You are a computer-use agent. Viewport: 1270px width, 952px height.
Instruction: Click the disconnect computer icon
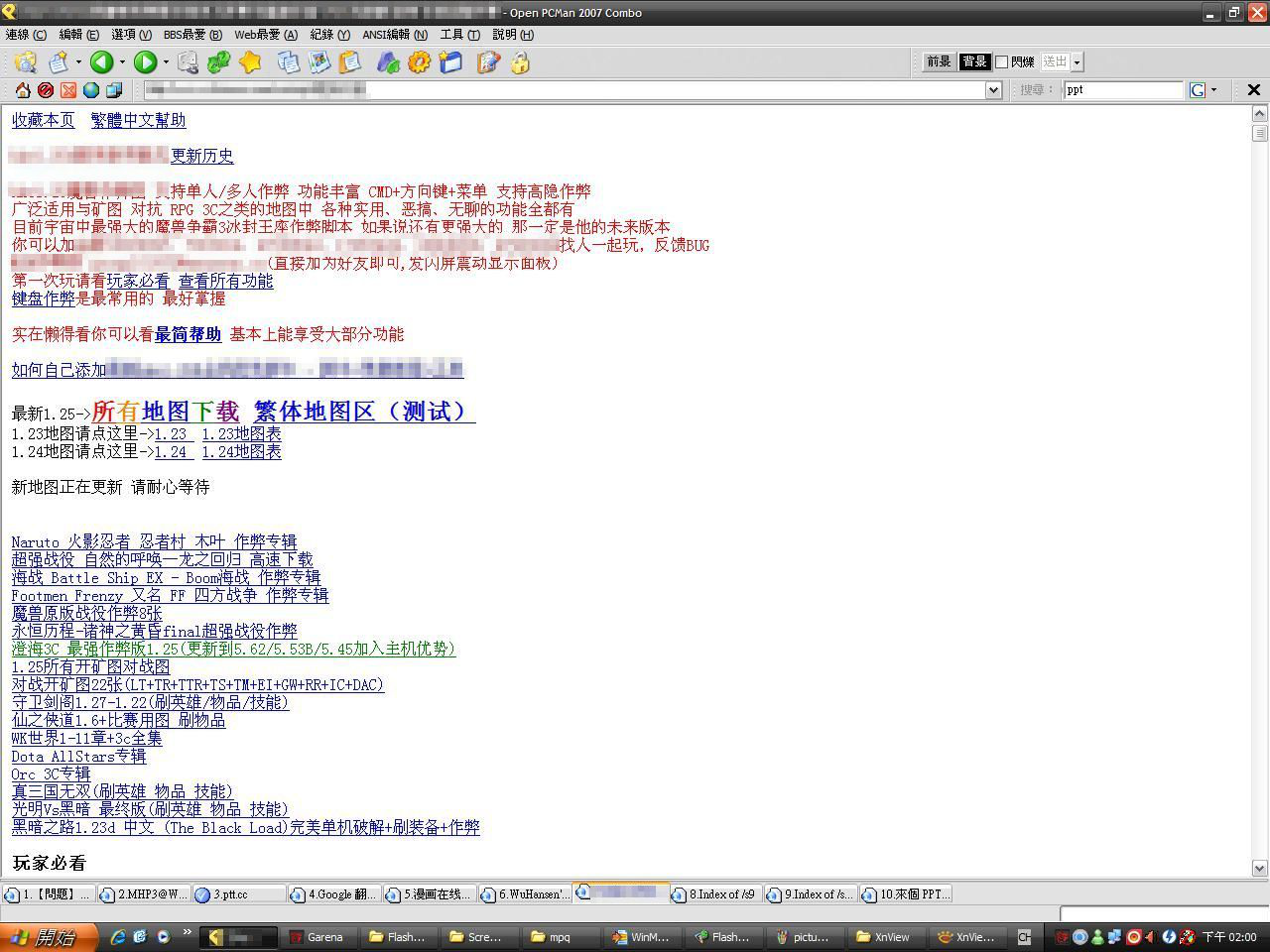click(188, 62)
